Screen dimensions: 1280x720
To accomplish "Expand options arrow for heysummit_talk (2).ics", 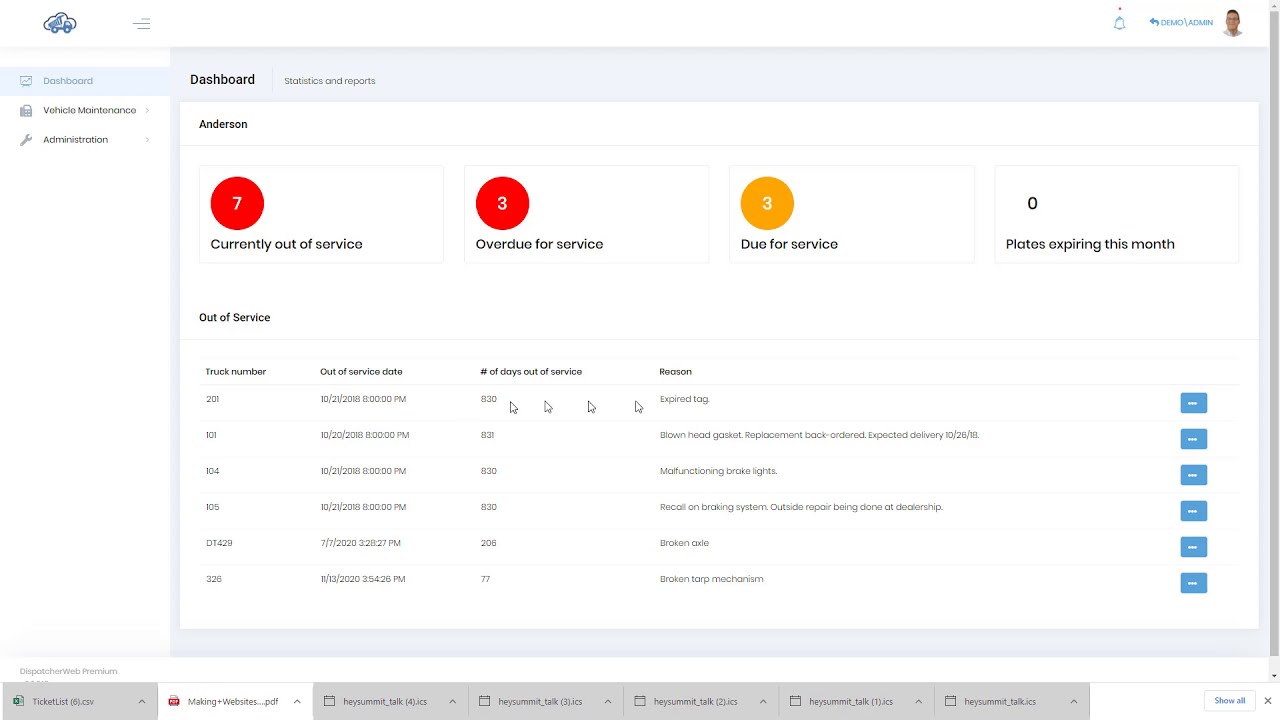I will click(x=763, y=702).
